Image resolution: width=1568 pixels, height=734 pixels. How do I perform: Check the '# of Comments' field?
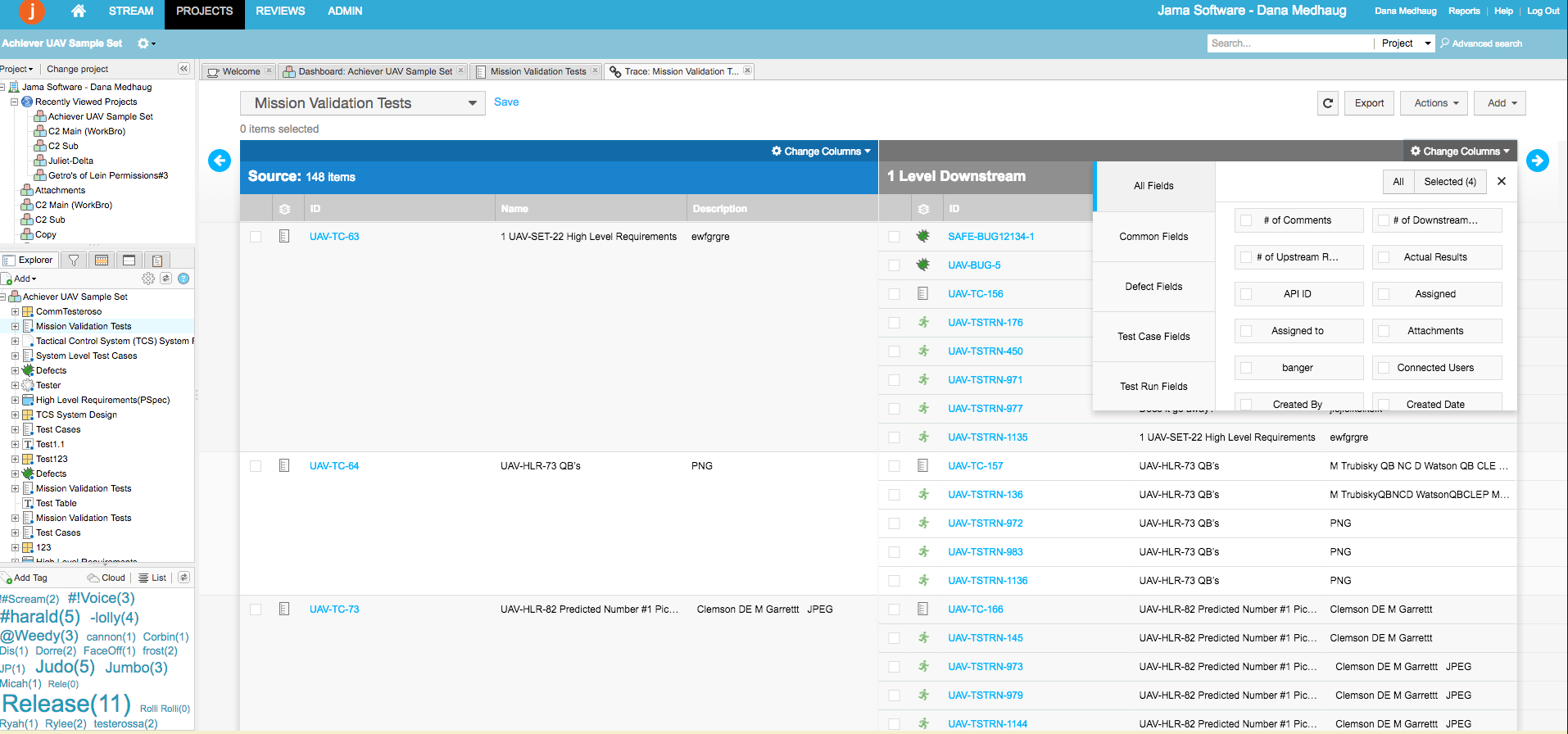[x=1246, y=220]
